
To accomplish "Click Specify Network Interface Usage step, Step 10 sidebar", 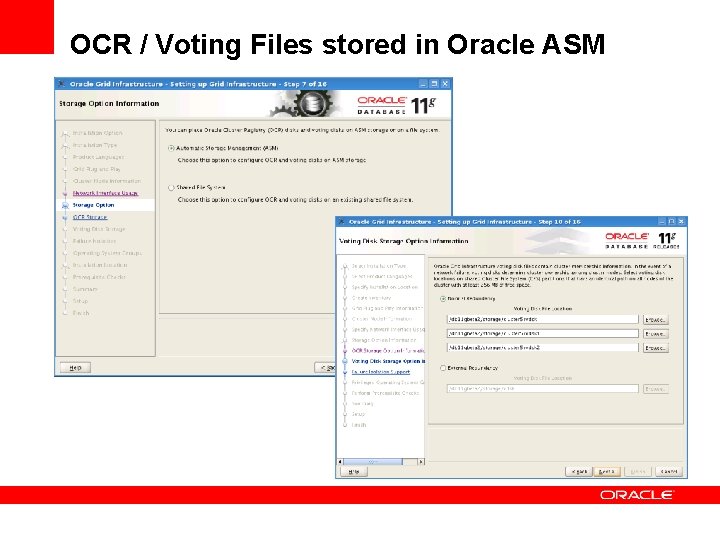I will pos(388,330).
